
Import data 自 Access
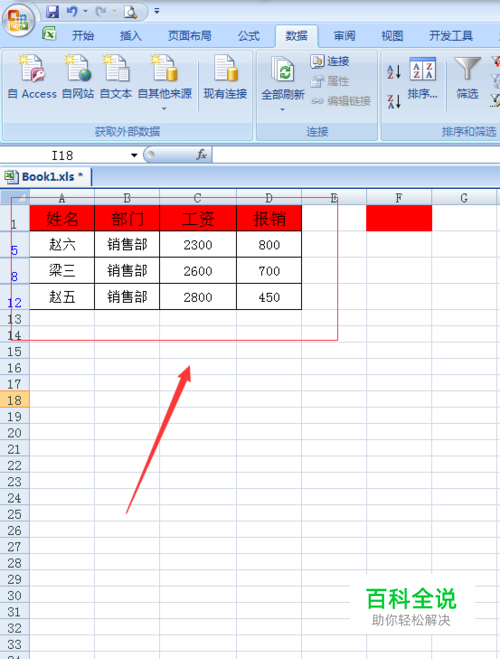(x=32, y=77)
